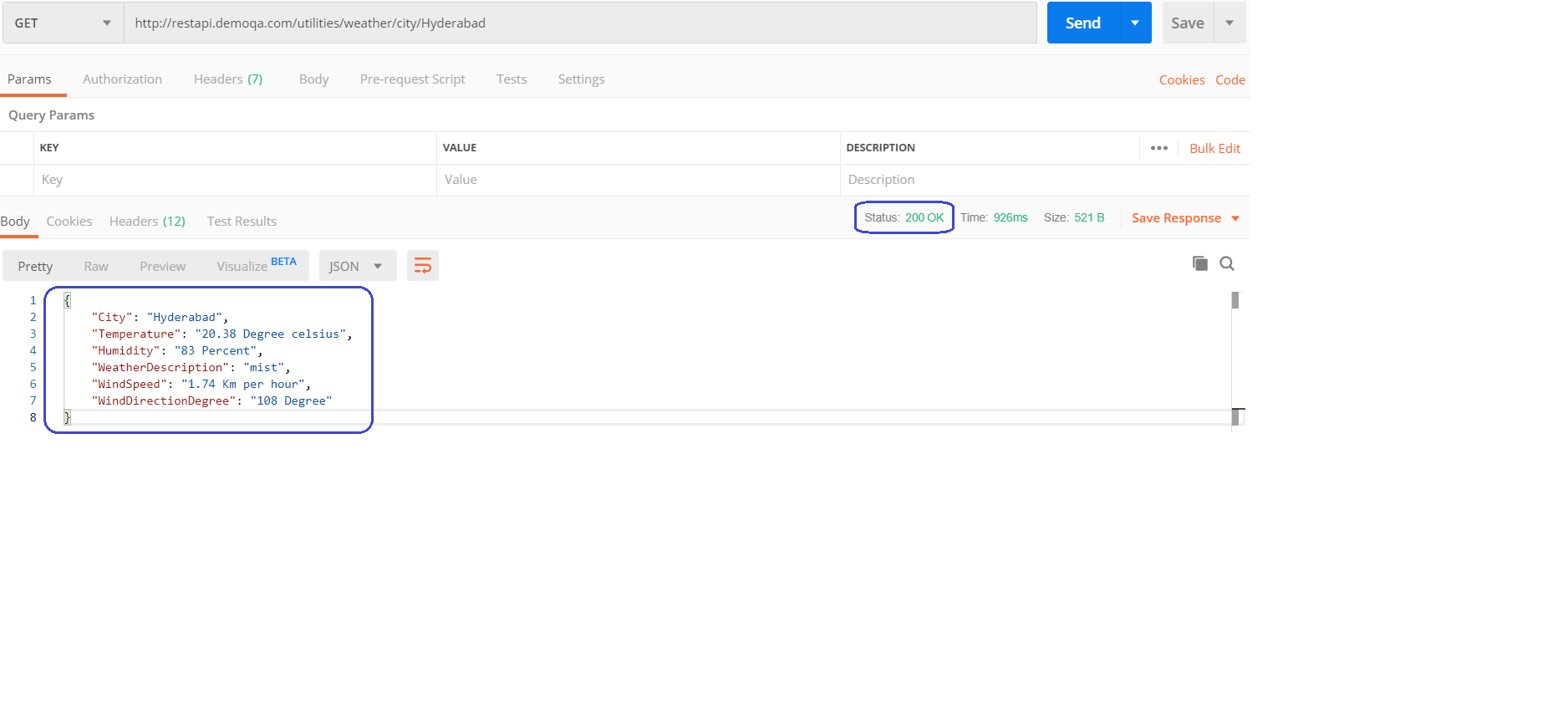The image size is (1568, 709).
Task: Click the "City": "Hyderabad" line
Action: tap(160, 317)
